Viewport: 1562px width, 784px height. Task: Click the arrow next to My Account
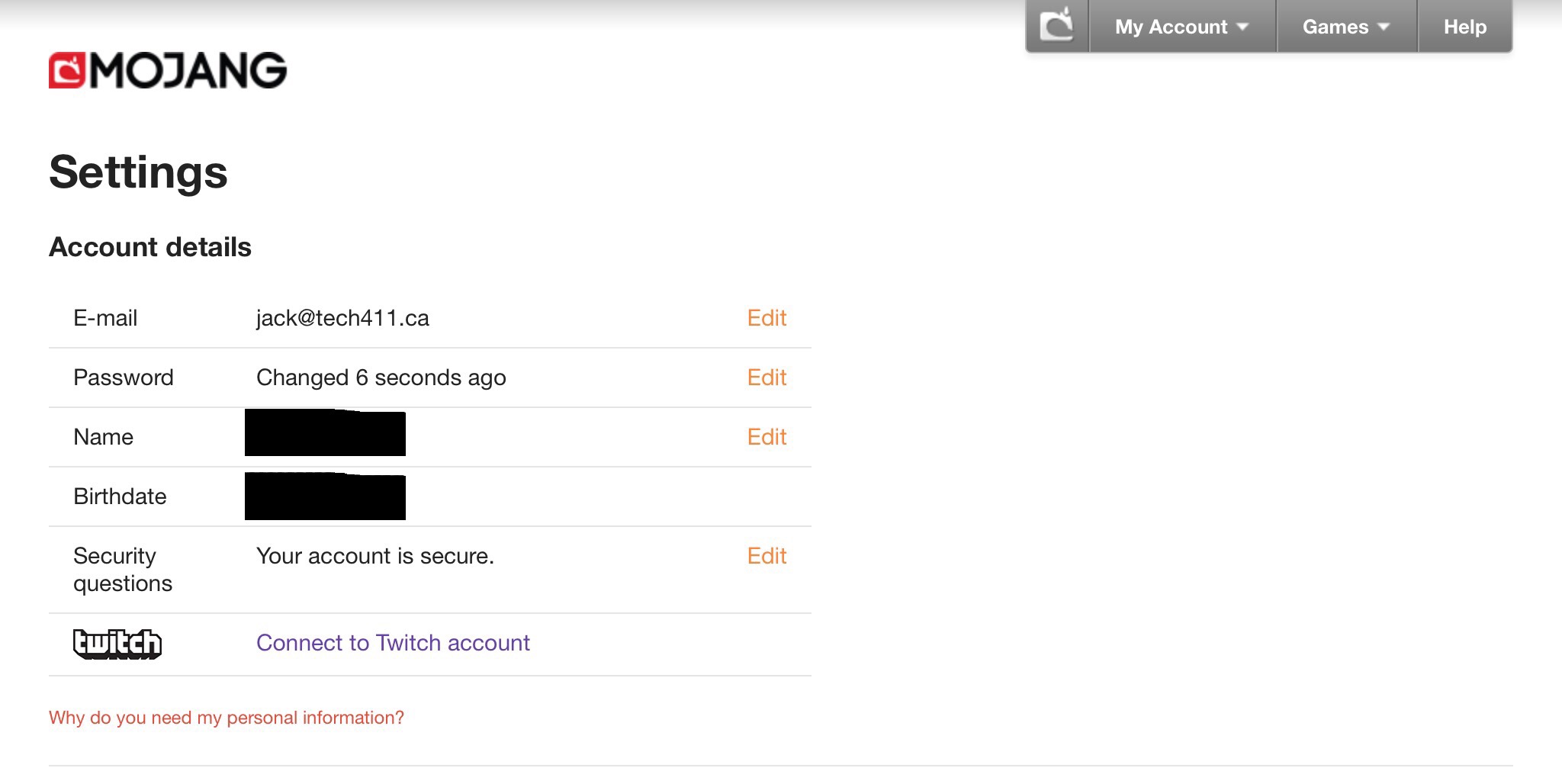click(1242, 27)
